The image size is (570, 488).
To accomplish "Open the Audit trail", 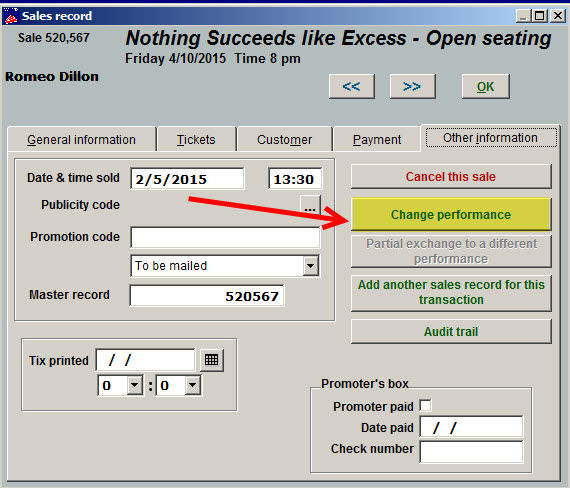I will [451, 331].
